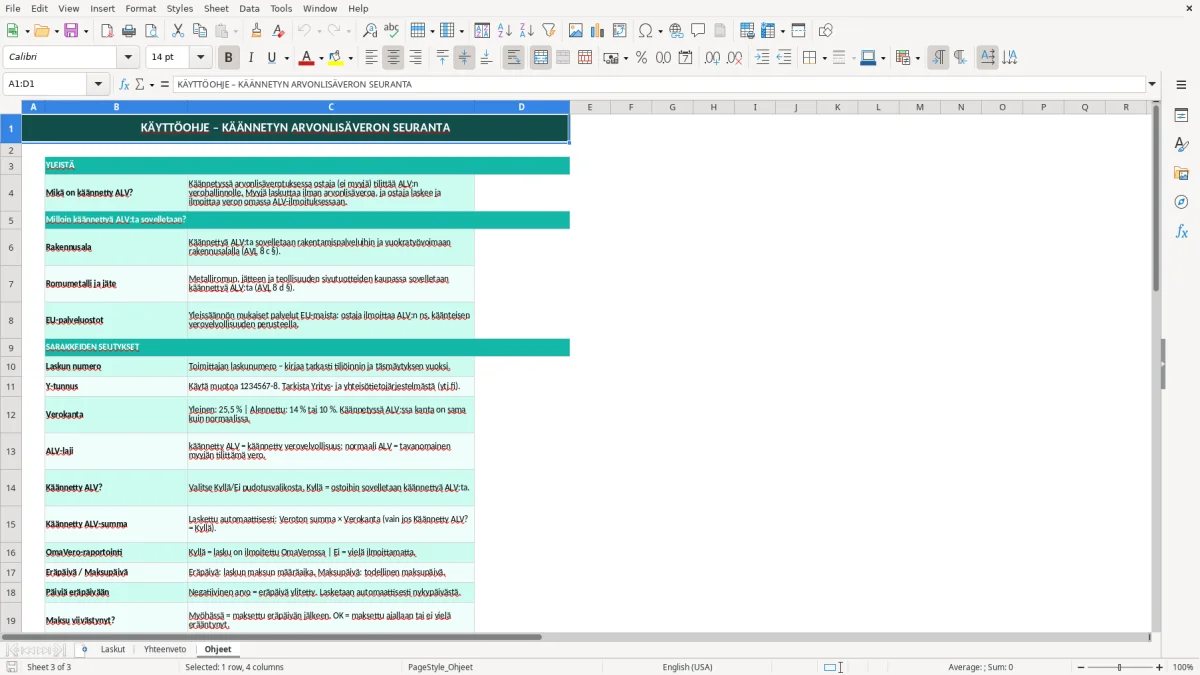
Task: Open Find and Replace
Action: [370, 31]
